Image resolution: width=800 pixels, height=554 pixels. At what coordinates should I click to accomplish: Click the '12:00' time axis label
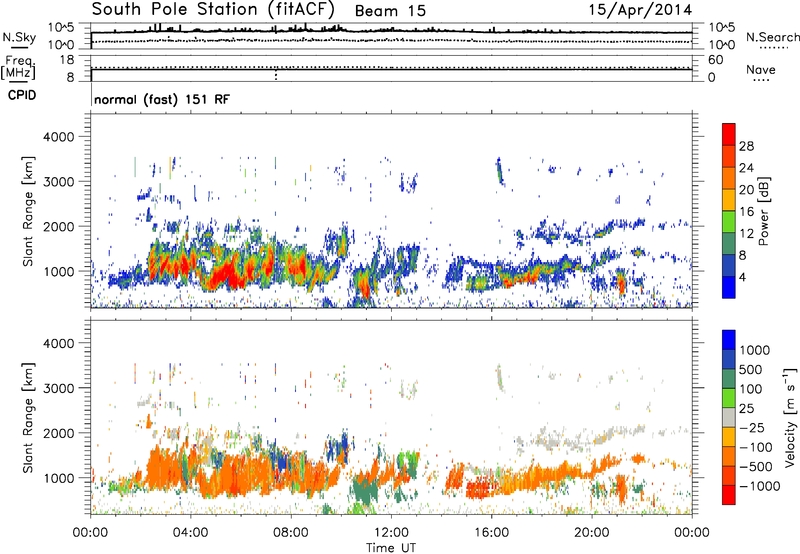pyautogui.click(x=391, y=533)
